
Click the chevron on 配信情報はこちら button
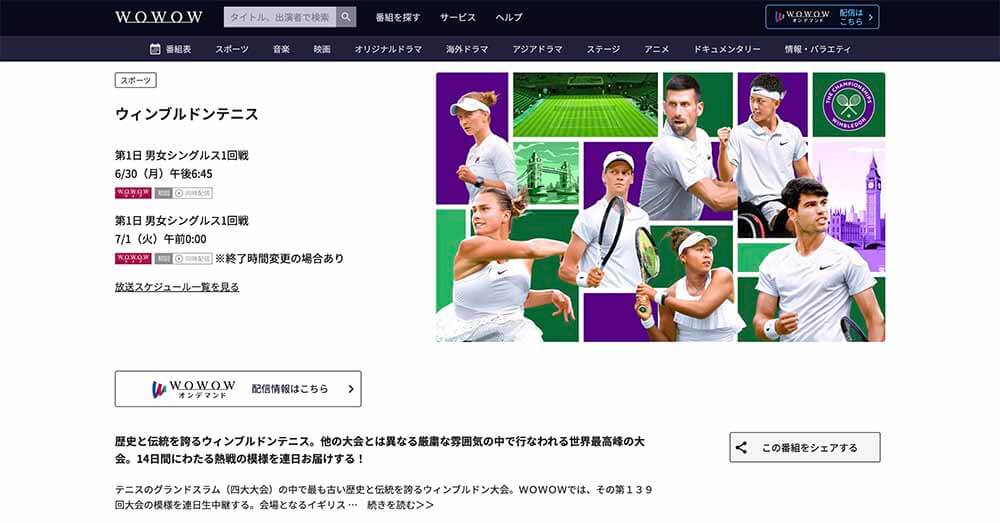351,389
